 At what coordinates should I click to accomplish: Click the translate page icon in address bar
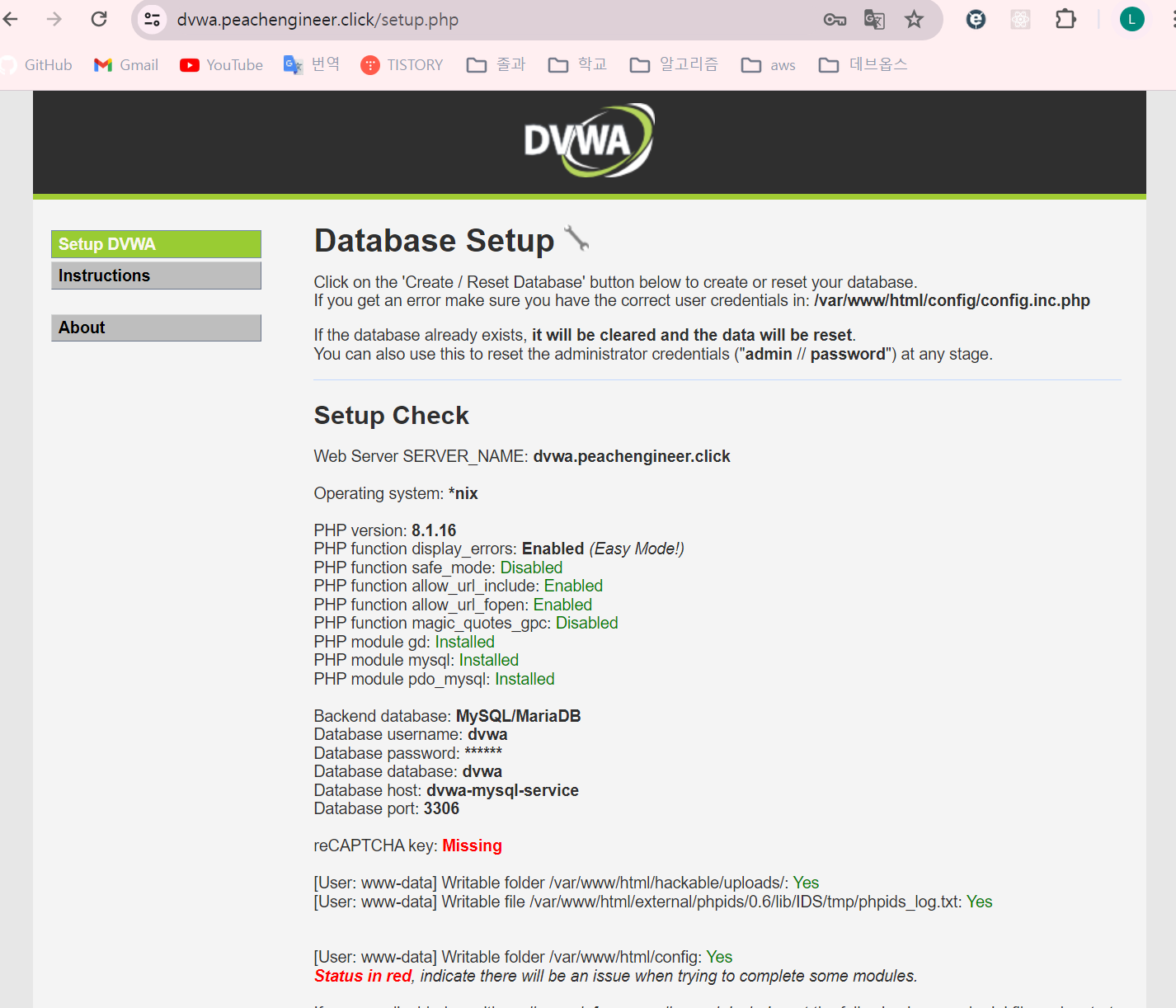click(874, 20)
